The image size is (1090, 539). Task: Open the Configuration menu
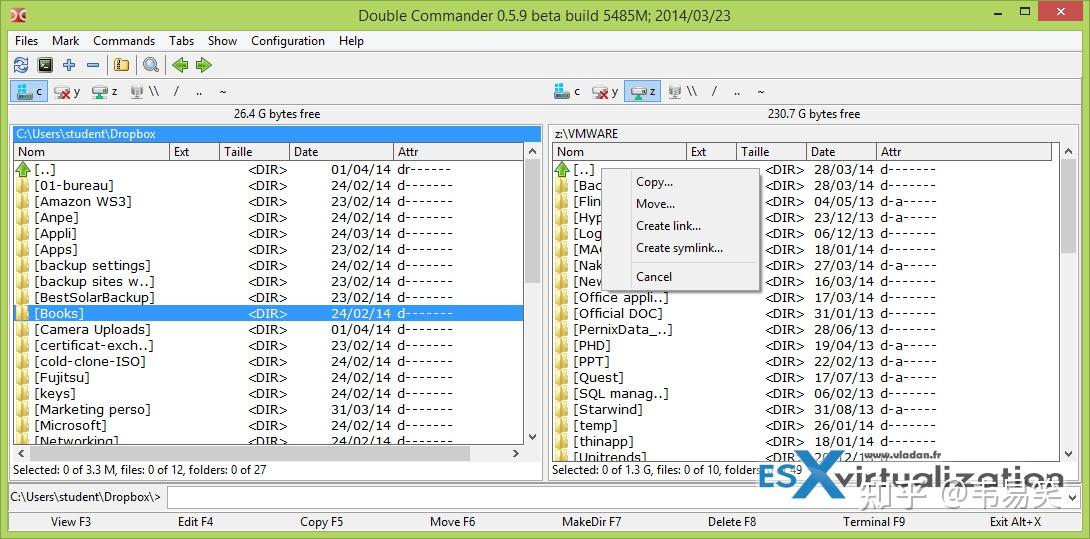288,41
